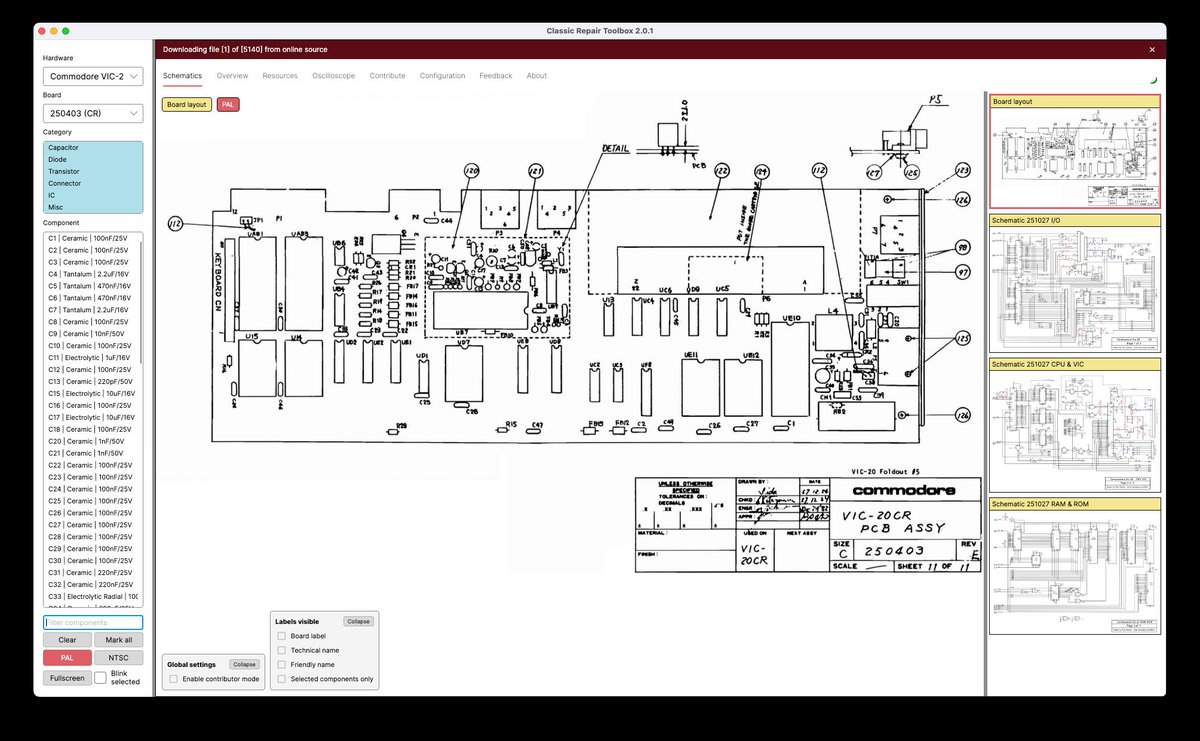Select the Transistor category
Viewport: 1200px width, 741px height.
(93, 171)
